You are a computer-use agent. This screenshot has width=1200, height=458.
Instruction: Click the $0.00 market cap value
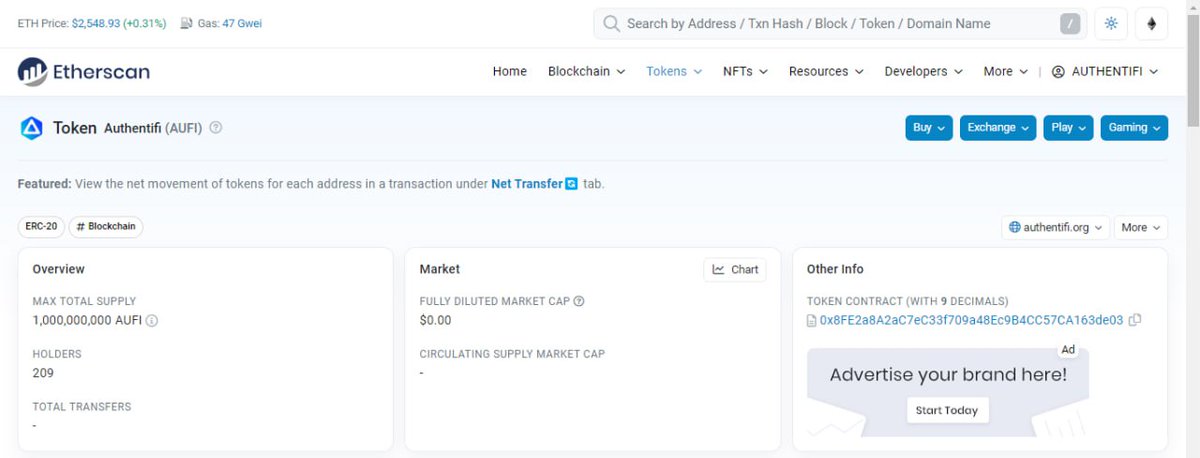(435, 321)
